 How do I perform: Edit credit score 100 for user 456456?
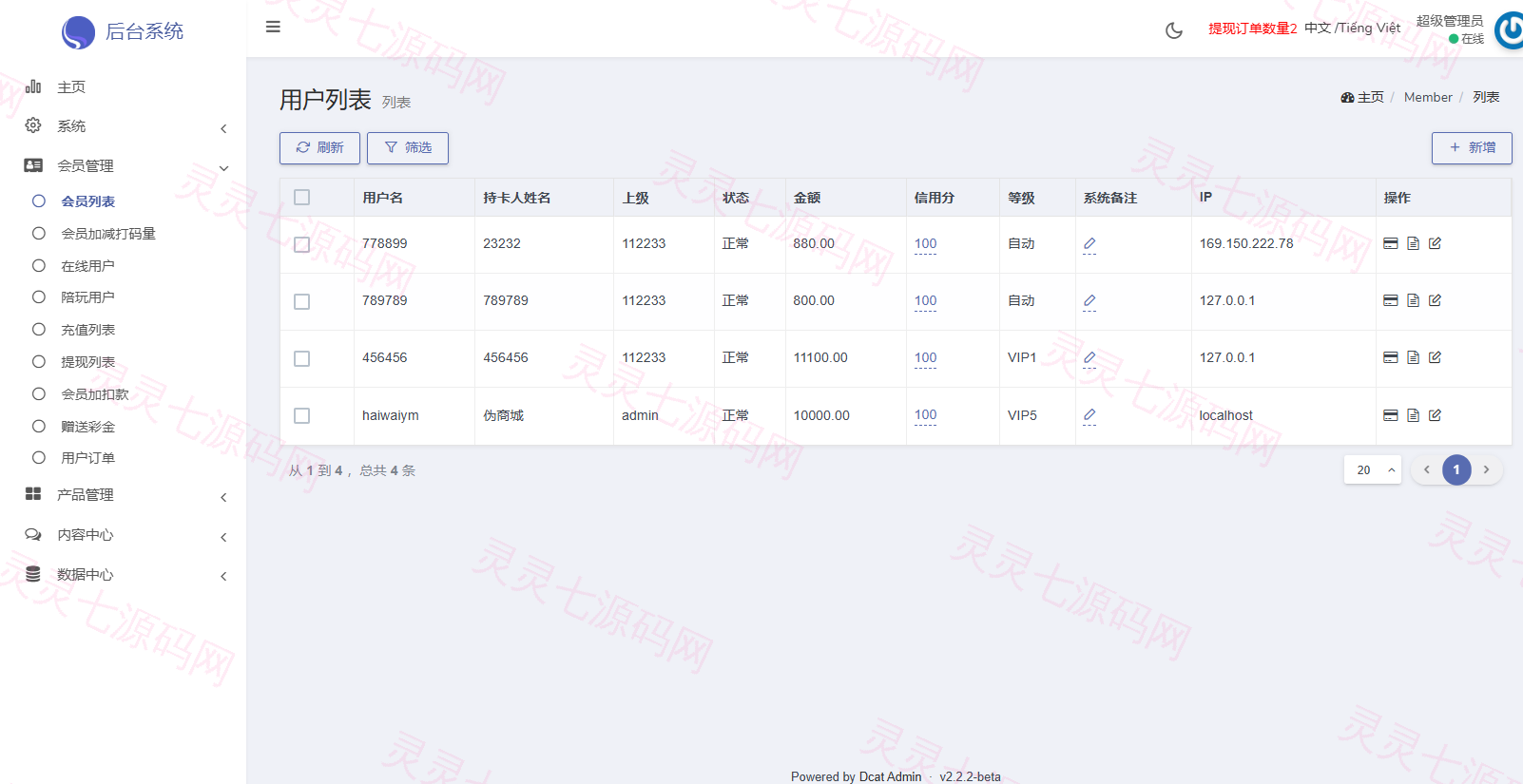[x=925, y=358]
